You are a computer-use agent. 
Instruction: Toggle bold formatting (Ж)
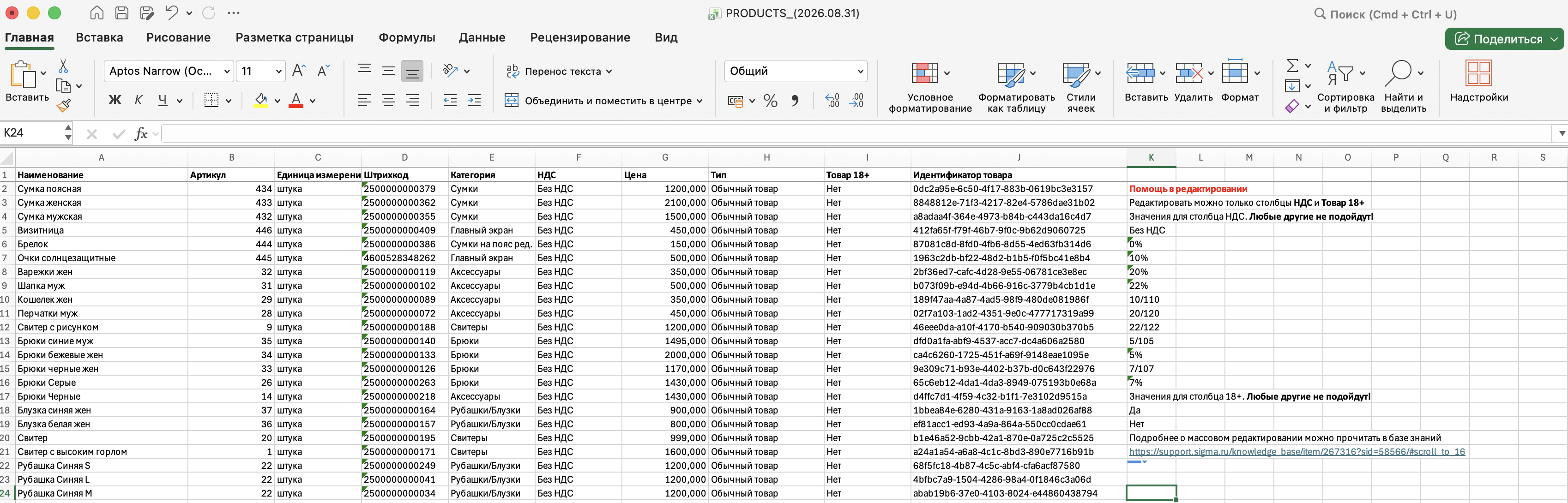click(115, 100)
